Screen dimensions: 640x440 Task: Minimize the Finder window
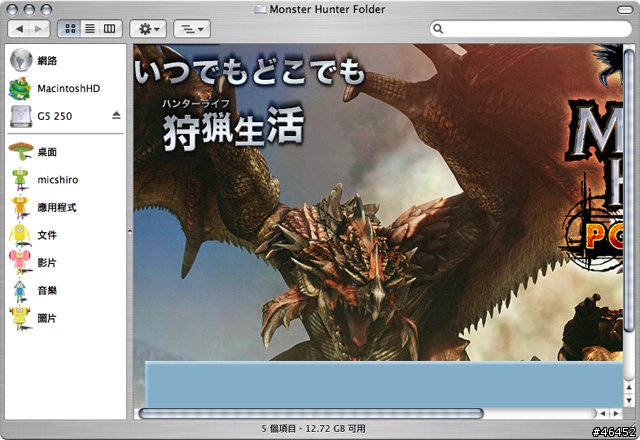click(29, 9)
